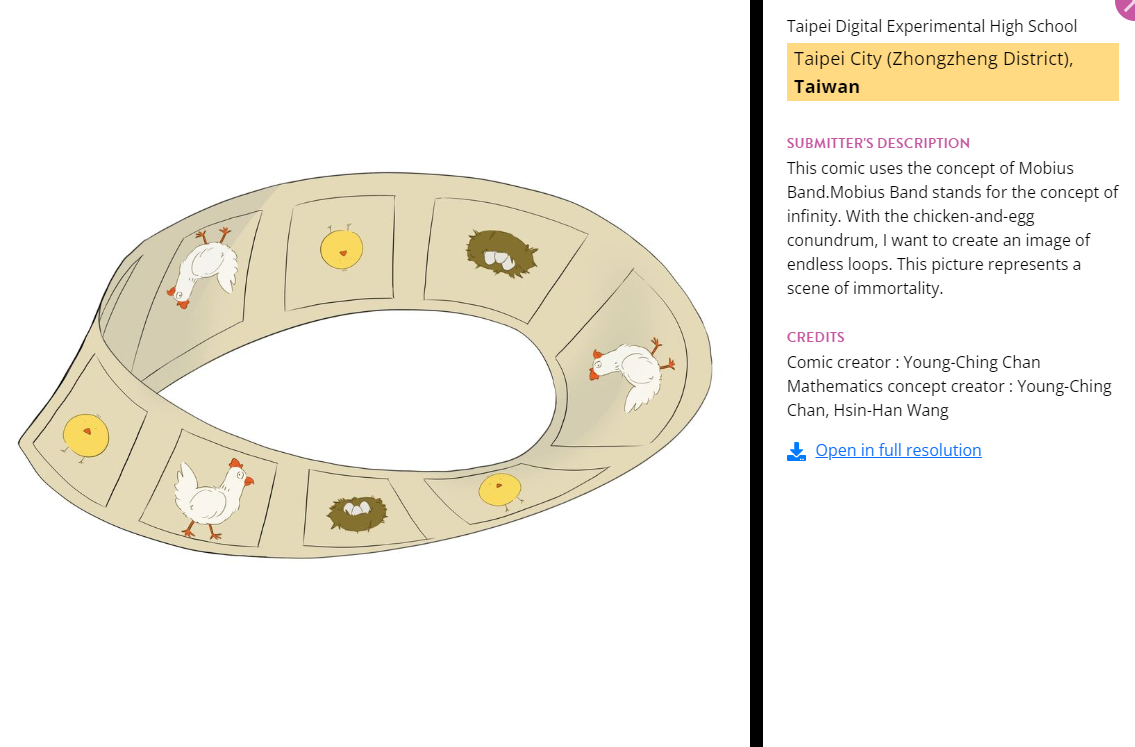Click the download icon beside the full resolution link
This screenshot has width=1135, height=747.
pos(796,452)
